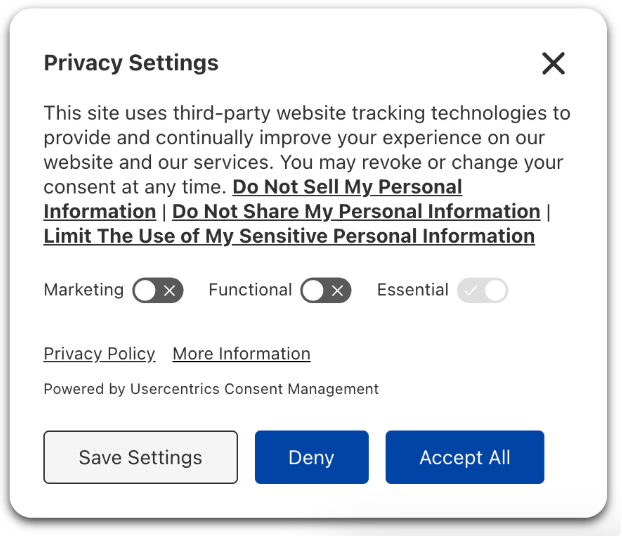This screenshot has height=539, width=622.
Task: Click the Marketing label text
Action: point(84,290)
